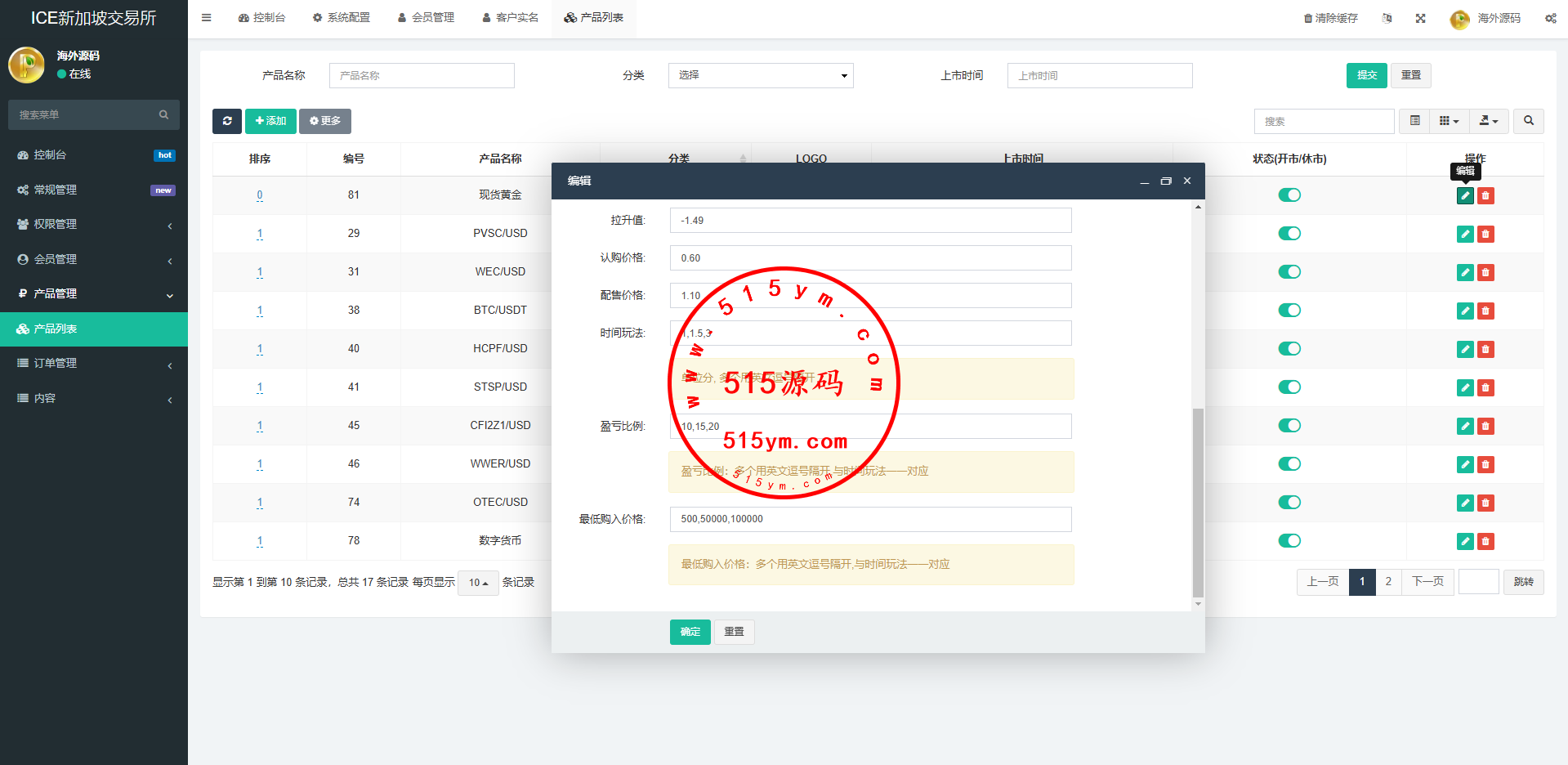The image size is (1568, 765).
Task: Click the green 确定 button in dialog
Action: pos(690,632)
